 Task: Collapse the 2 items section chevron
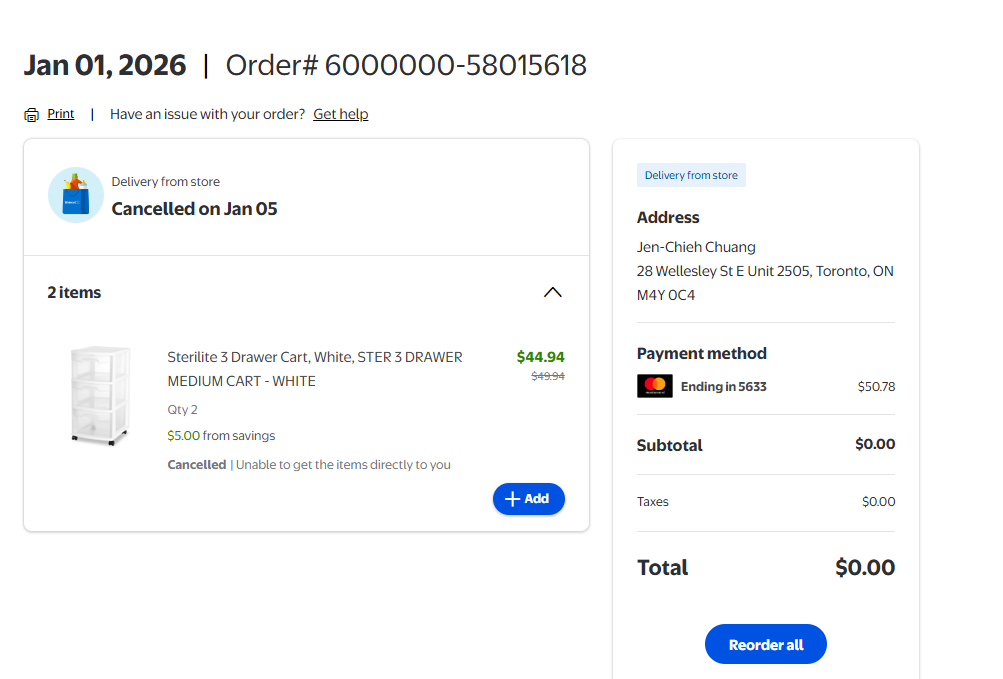click(552, 293)
